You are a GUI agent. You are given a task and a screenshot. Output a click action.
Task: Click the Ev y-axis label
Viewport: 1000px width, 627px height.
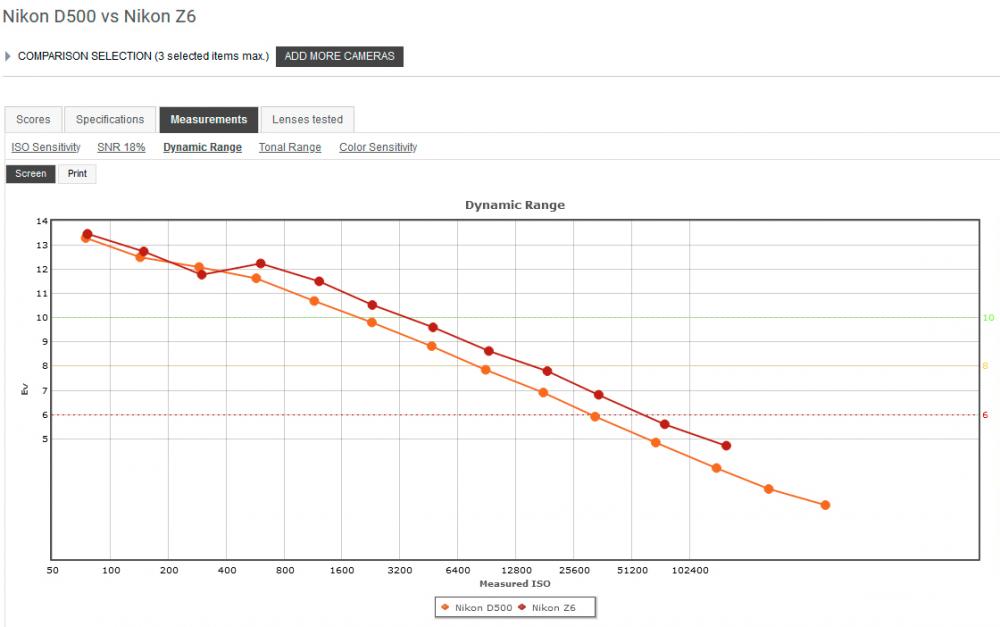25,389
